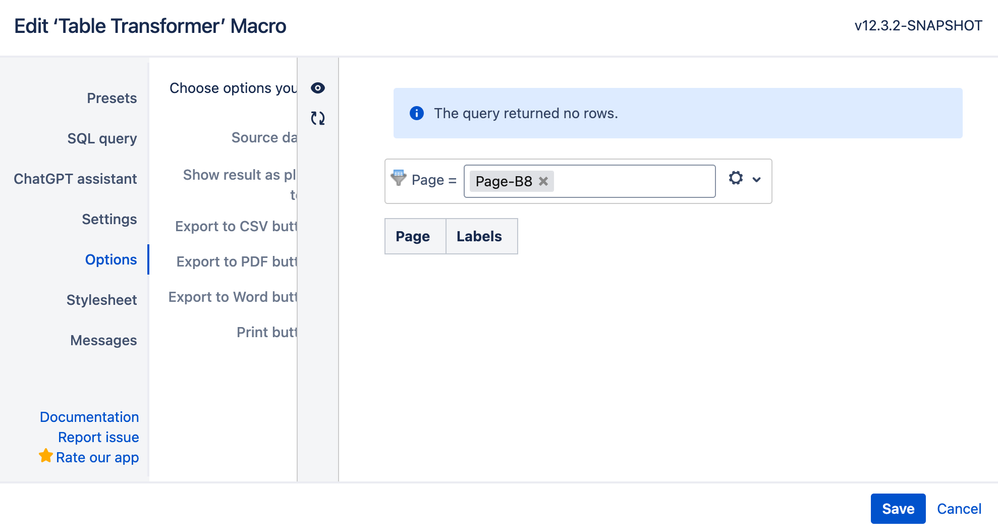Screen dimensions: 998x530
Task: Click the info icon in the no rows message
Action: [416, 113]
